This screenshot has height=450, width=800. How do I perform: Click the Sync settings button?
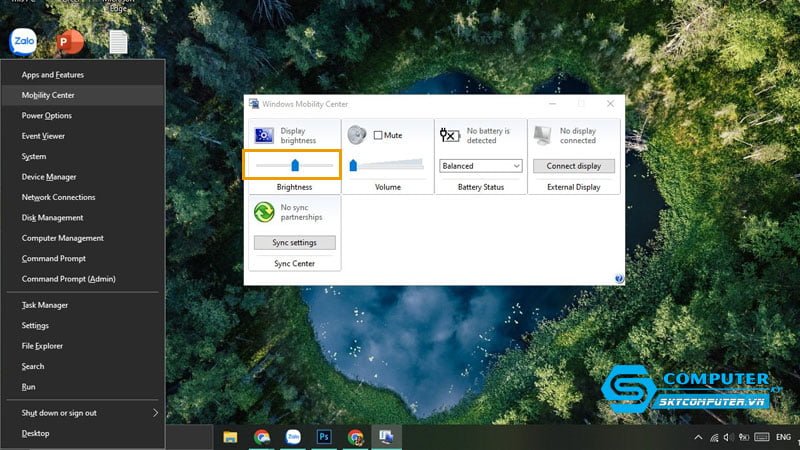[295, 242]
